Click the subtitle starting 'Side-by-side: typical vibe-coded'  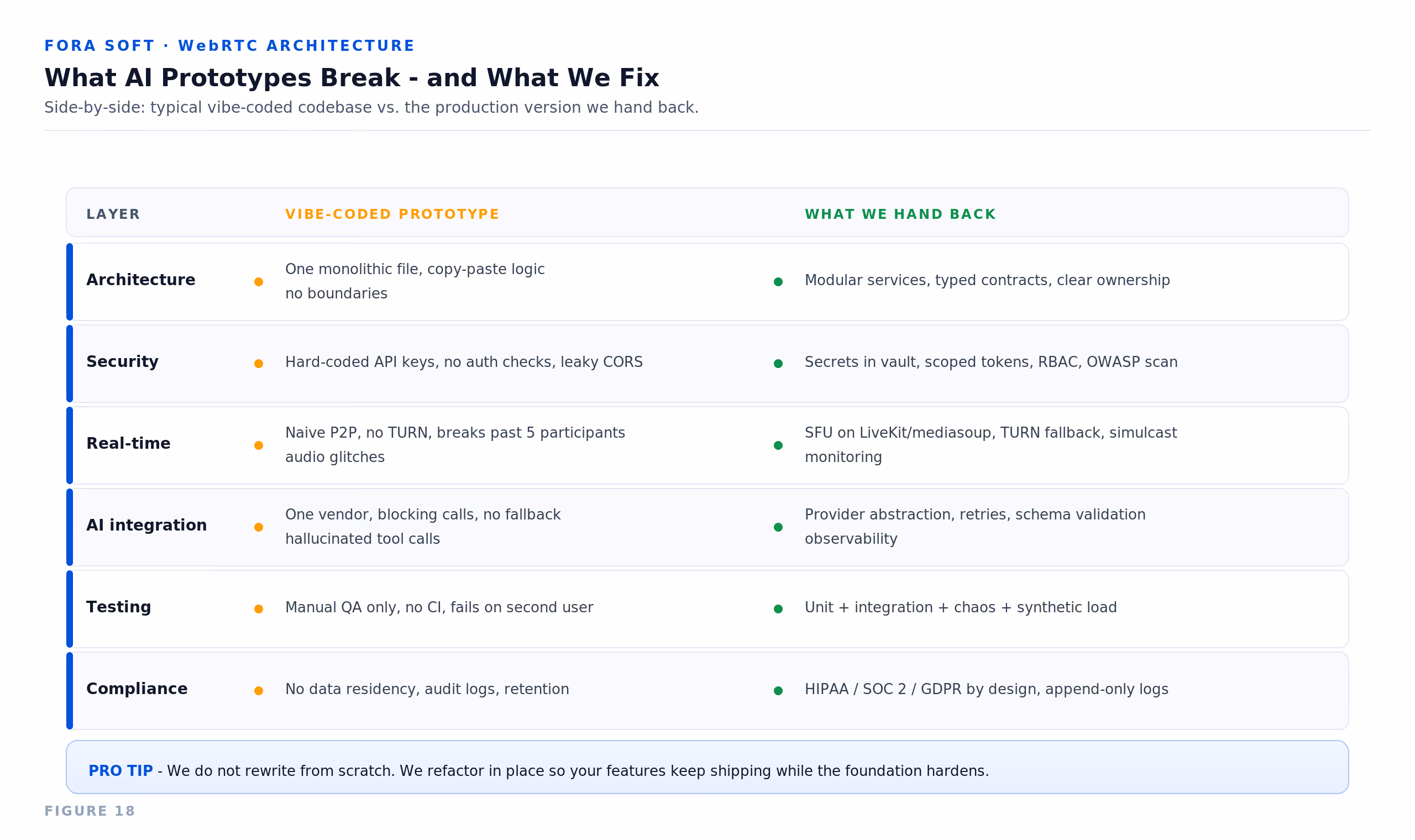point(371,108)
